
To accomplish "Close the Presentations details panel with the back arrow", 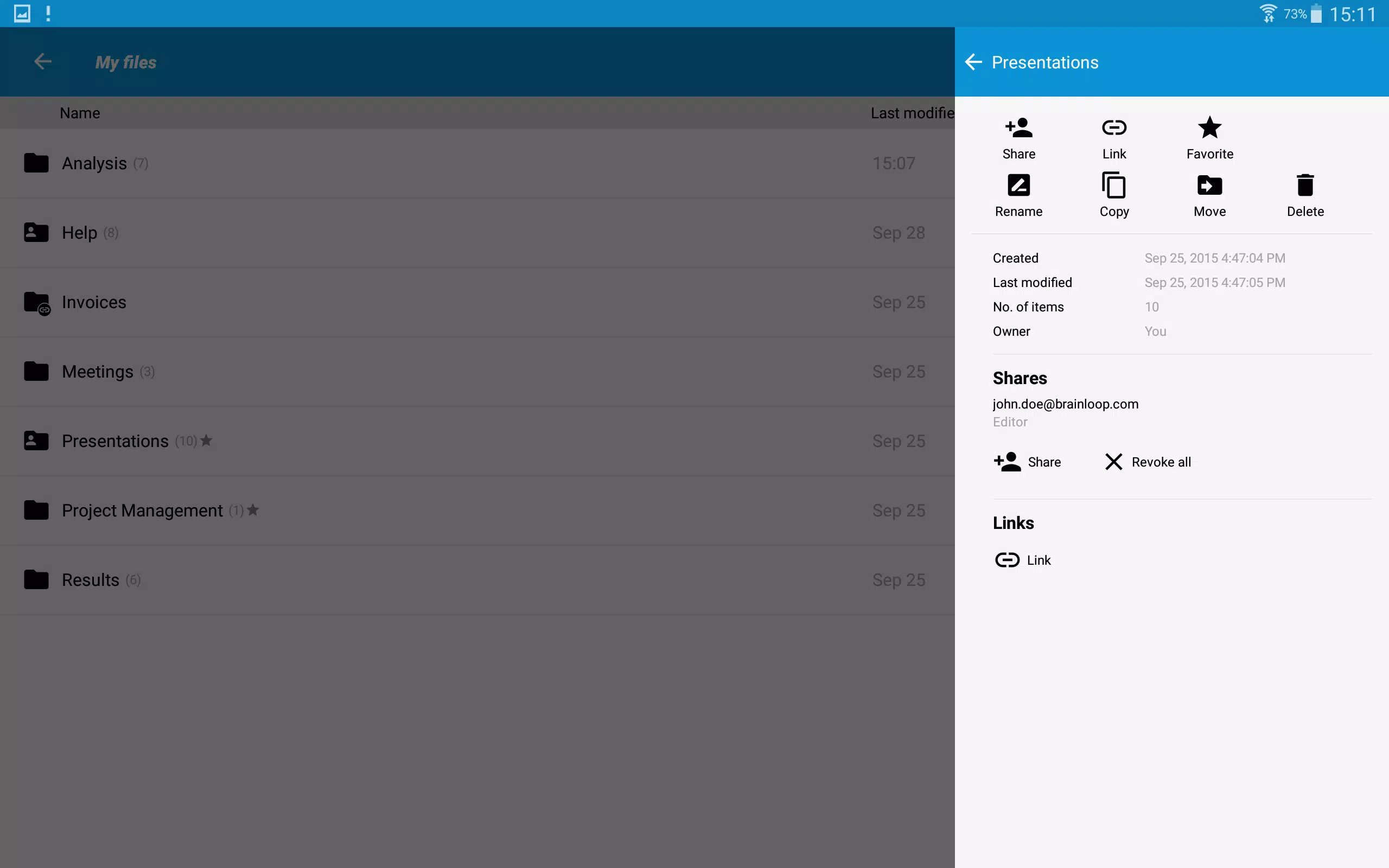I will coord(973,62).
